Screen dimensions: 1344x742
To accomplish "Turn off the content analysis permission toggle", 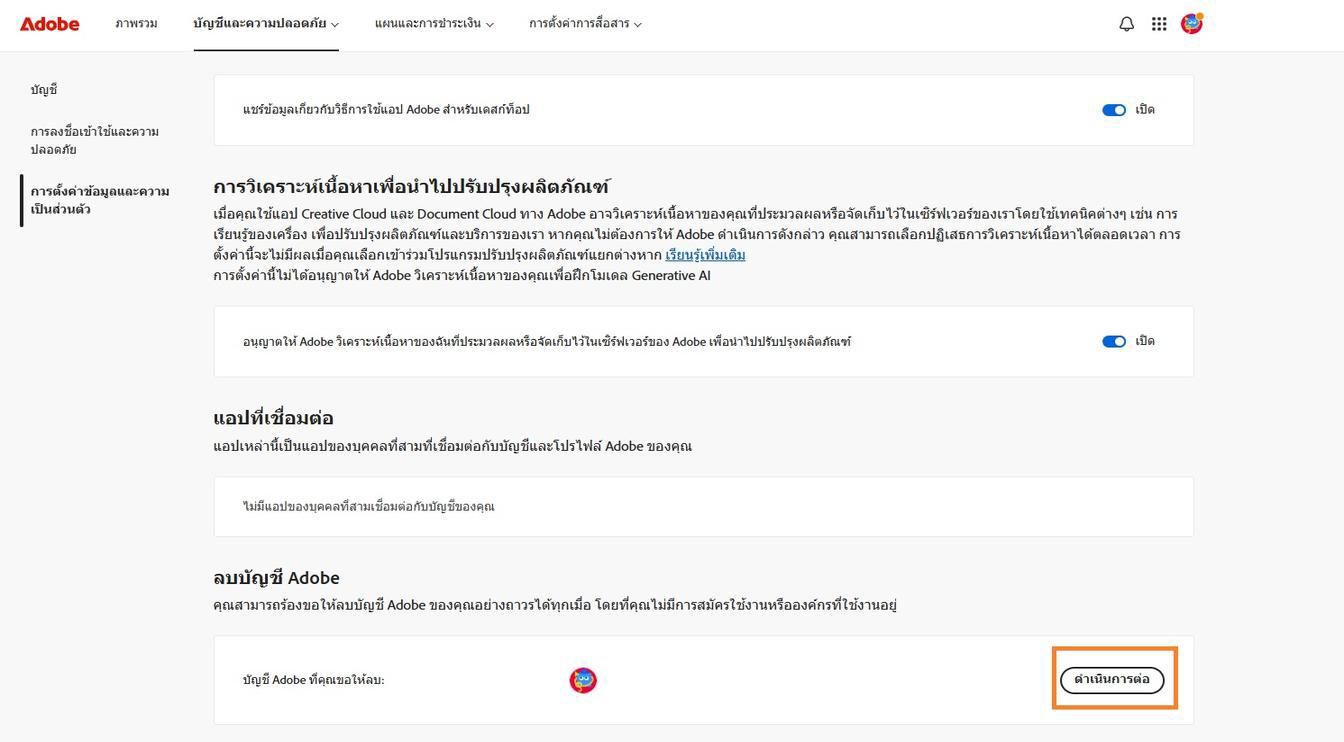I will click(1113, 341).
